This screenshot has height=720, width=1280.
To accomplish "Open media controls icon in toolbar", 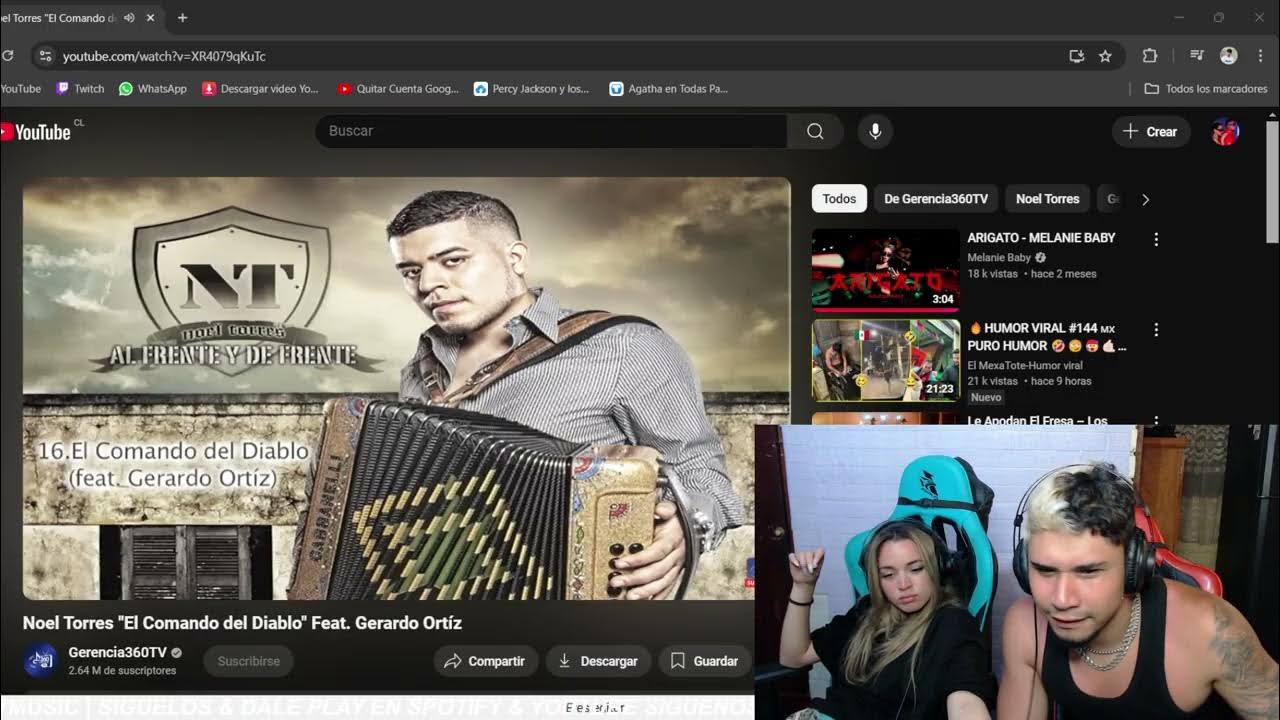I will click(1196, 56).
